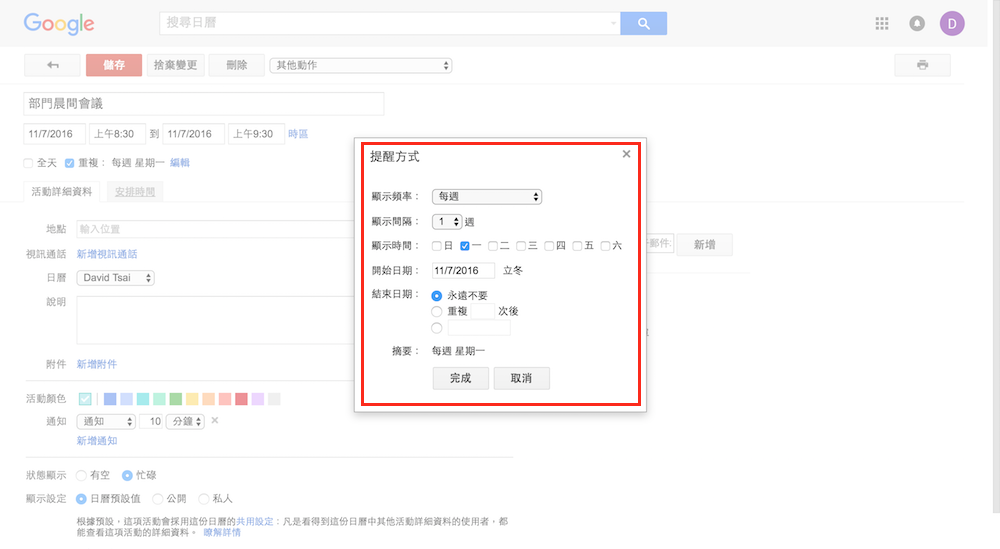Open the Google apps grid
1000x549 pixels.
point(881,24)
